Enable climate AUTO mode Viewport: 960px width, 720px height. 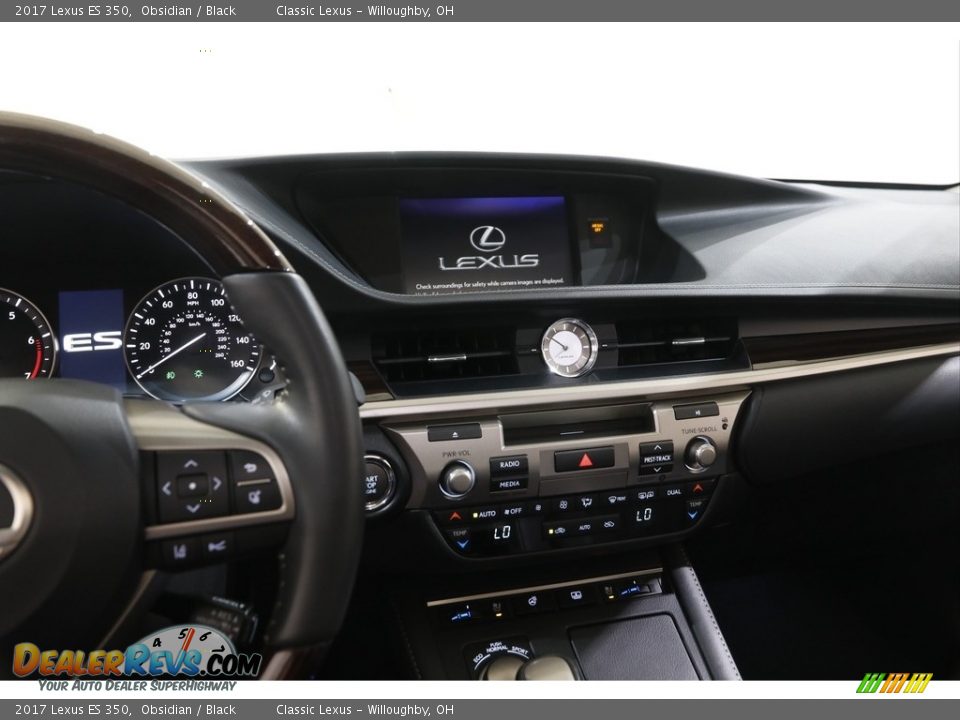pos(484,514)
